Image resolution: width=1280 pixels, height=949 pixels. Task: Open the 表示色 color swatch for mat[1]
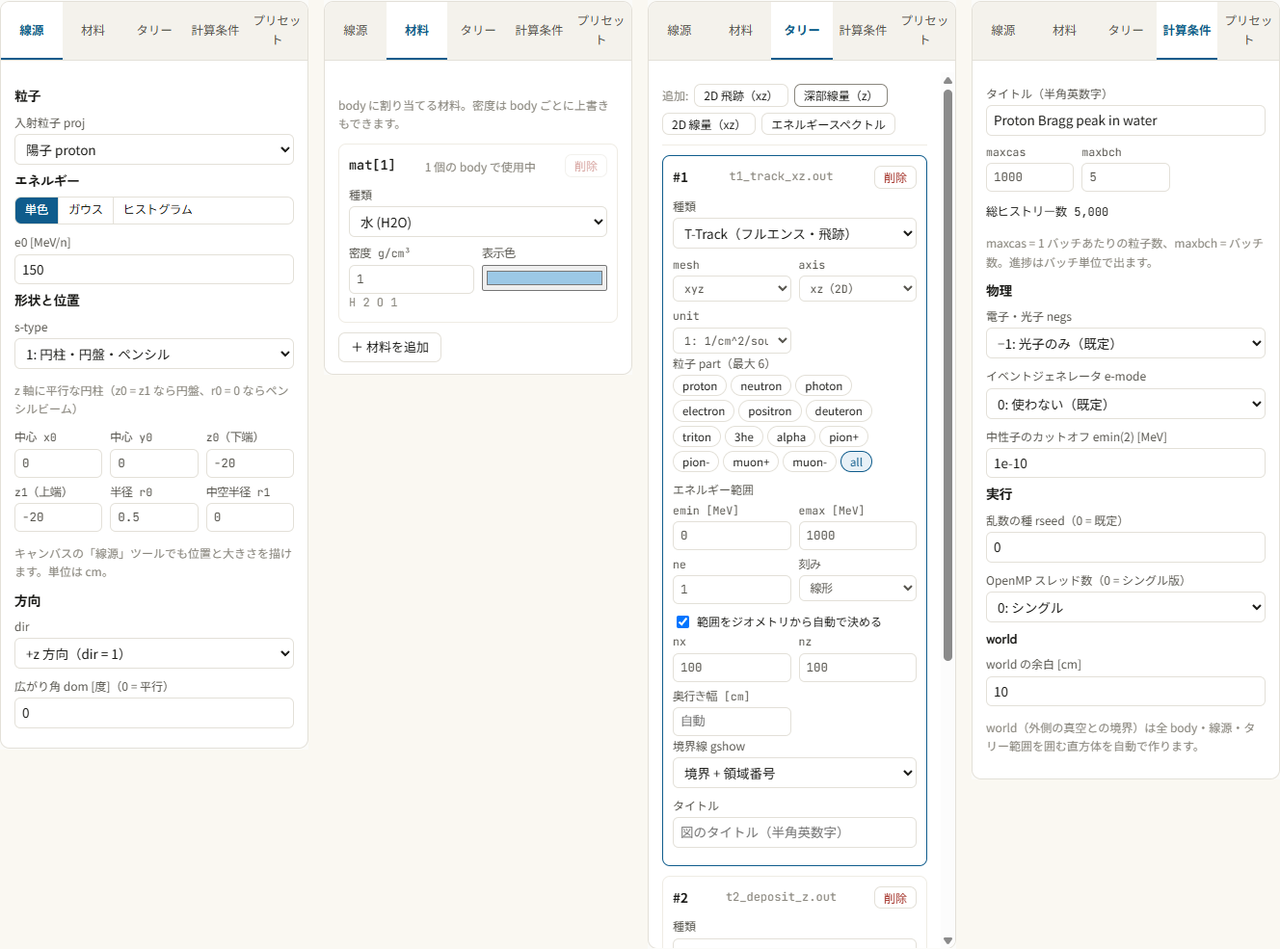coord(544,278)
